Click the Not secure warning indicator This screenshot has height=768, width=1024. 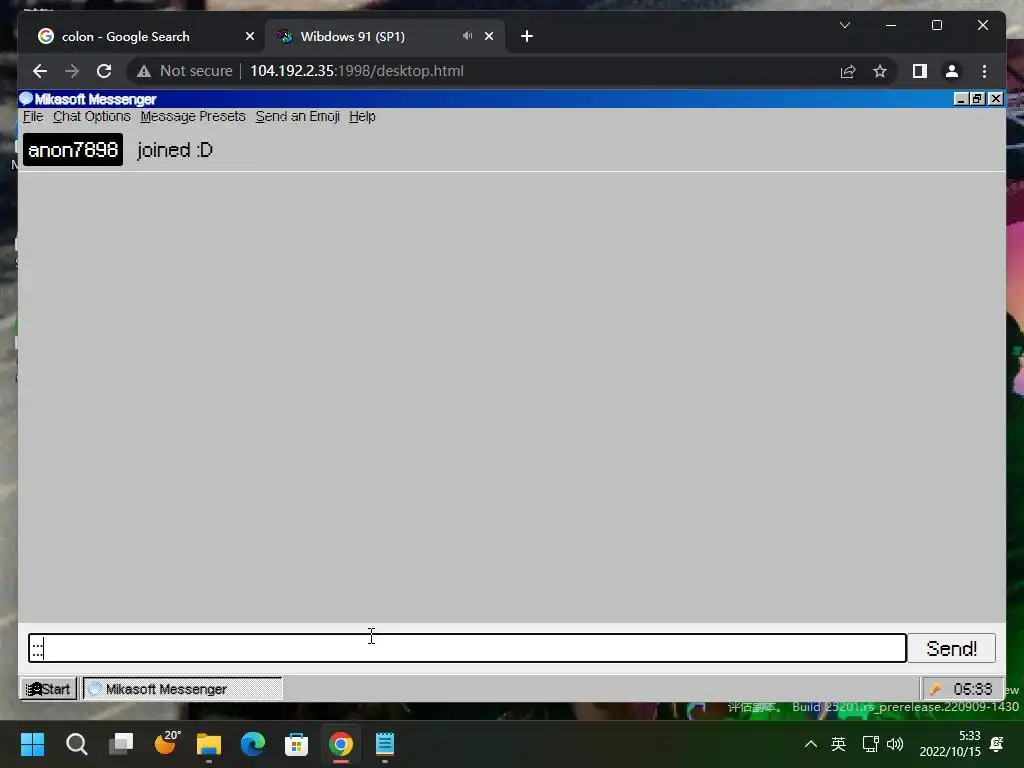tap(185, 71)
